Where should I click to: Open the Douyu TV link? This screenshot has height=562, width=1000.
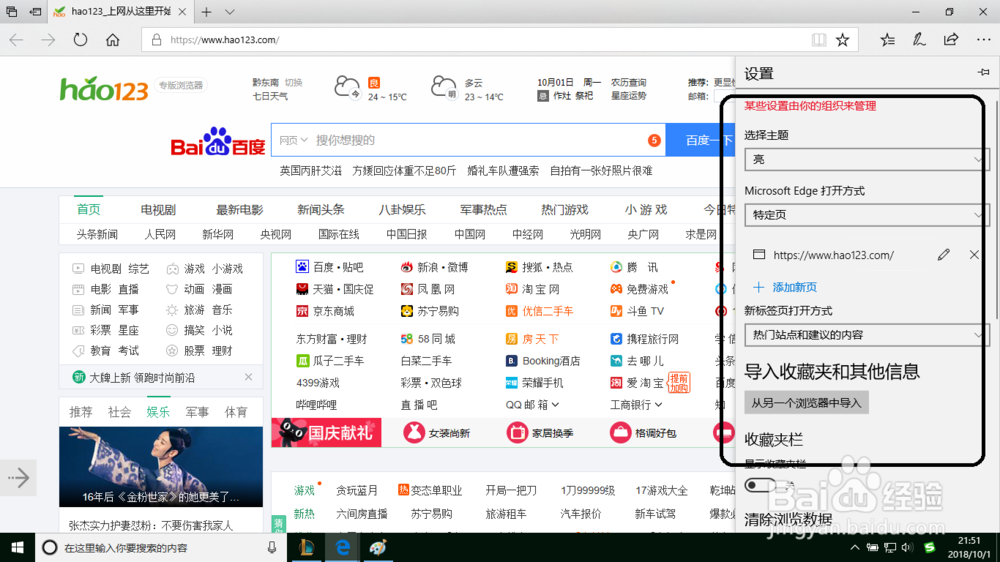(x=637, y=311)
